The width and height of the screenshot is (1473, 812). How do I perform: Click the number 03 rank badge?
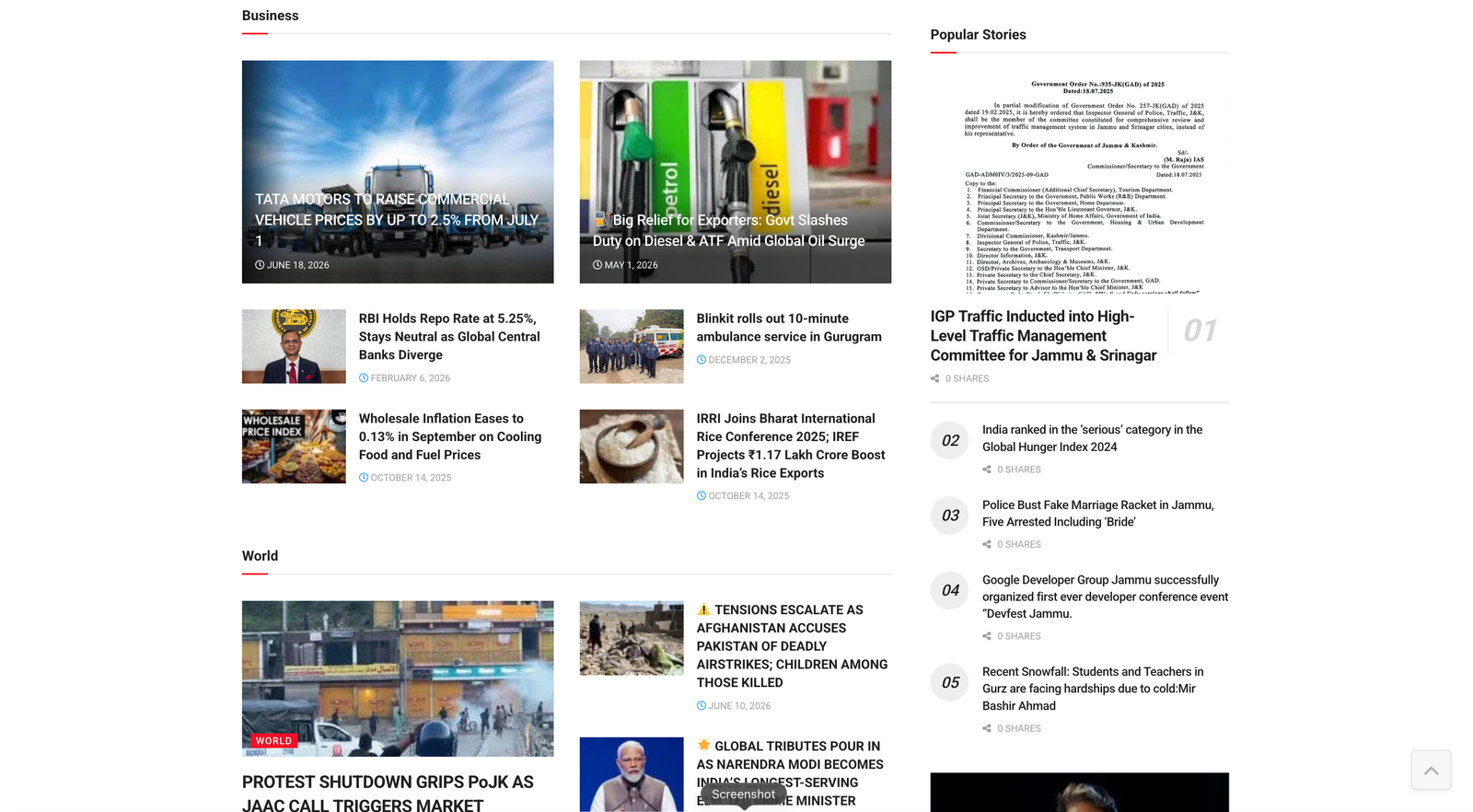pos(950,516)
